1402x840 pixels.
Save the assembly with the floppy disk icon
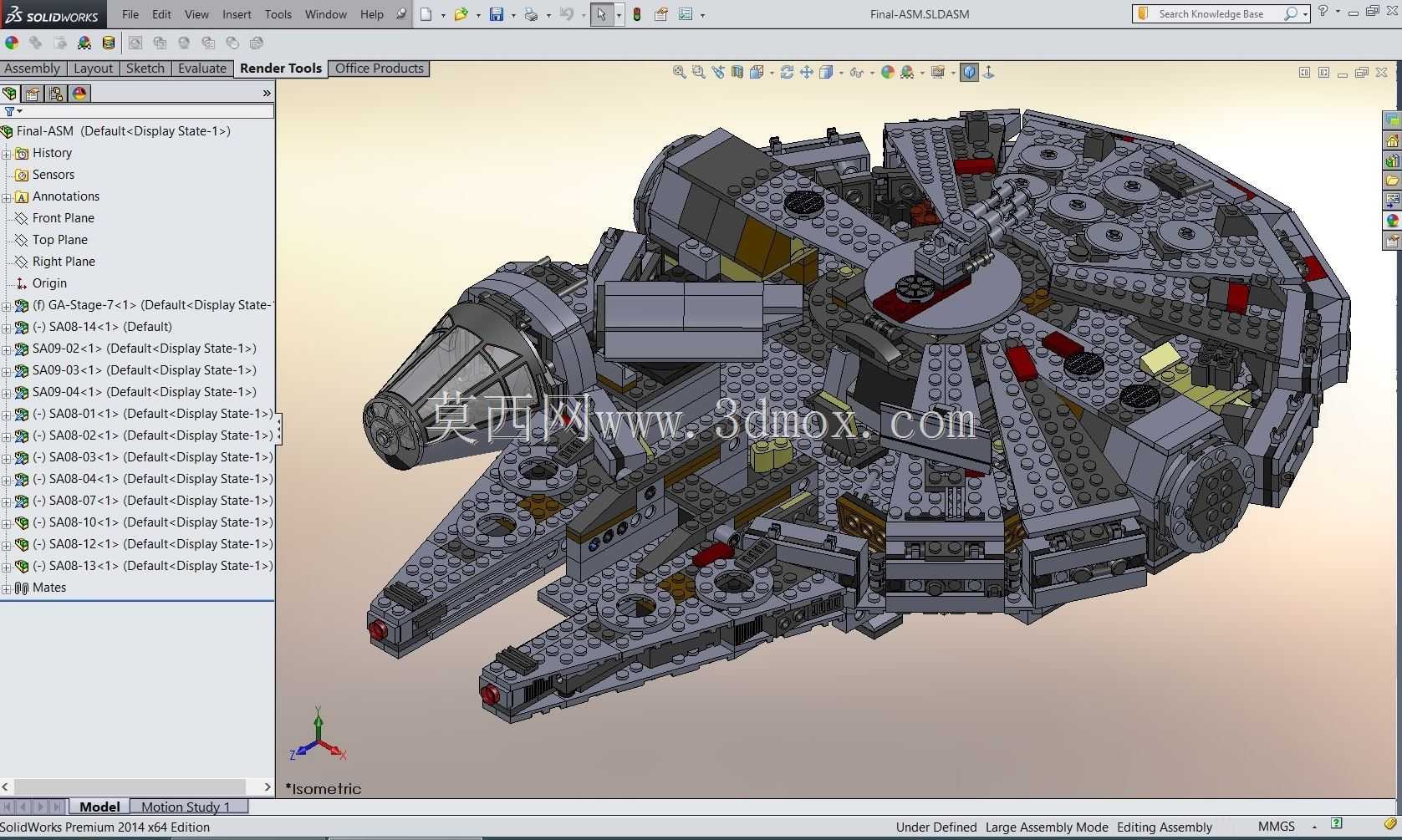click(x=497, y=14)
